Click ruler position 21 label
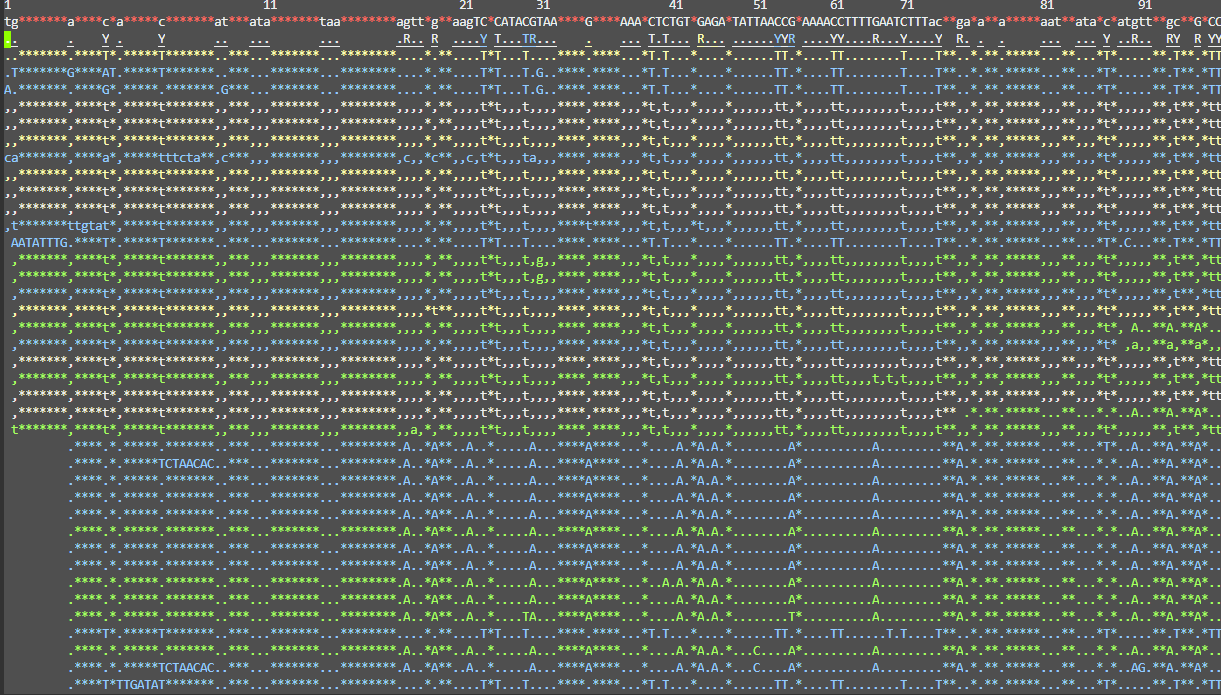The width and height of the screenshot is (1221, 695). coord(466,5)
